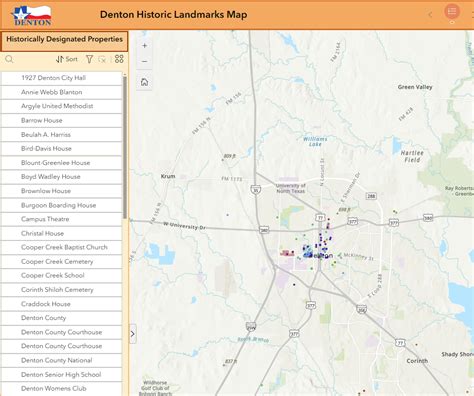Select Corinth Shiloh Cemetery entry
This screenshot has width=474, height=396.
coord(61,290)
